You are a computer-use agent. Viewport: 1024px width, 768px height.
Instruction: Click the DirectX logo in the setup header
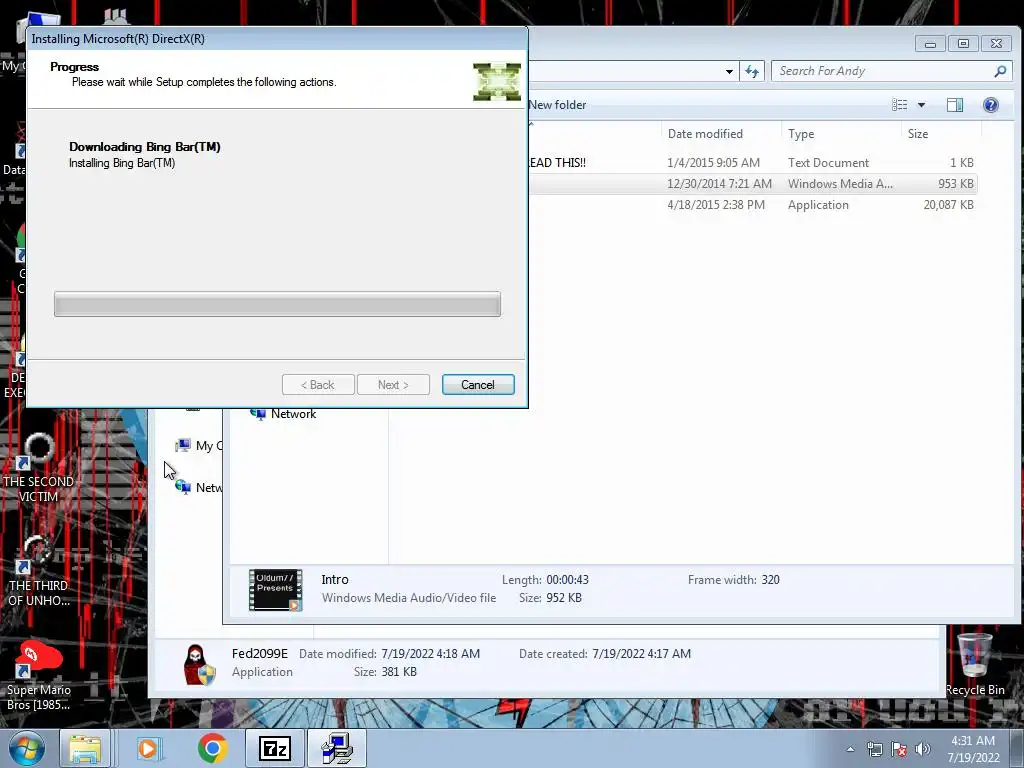[x=497, y=82]
